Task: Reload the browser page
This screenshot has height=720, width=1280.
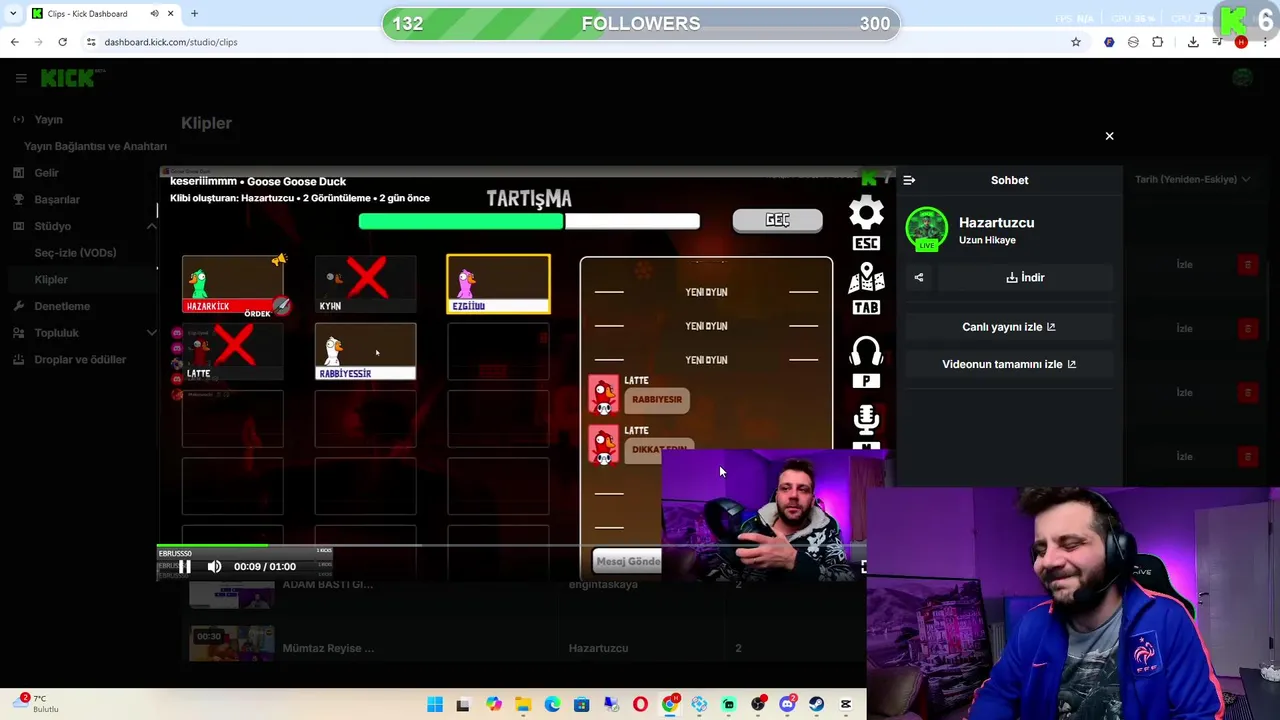Action: (x=62, y=42)
